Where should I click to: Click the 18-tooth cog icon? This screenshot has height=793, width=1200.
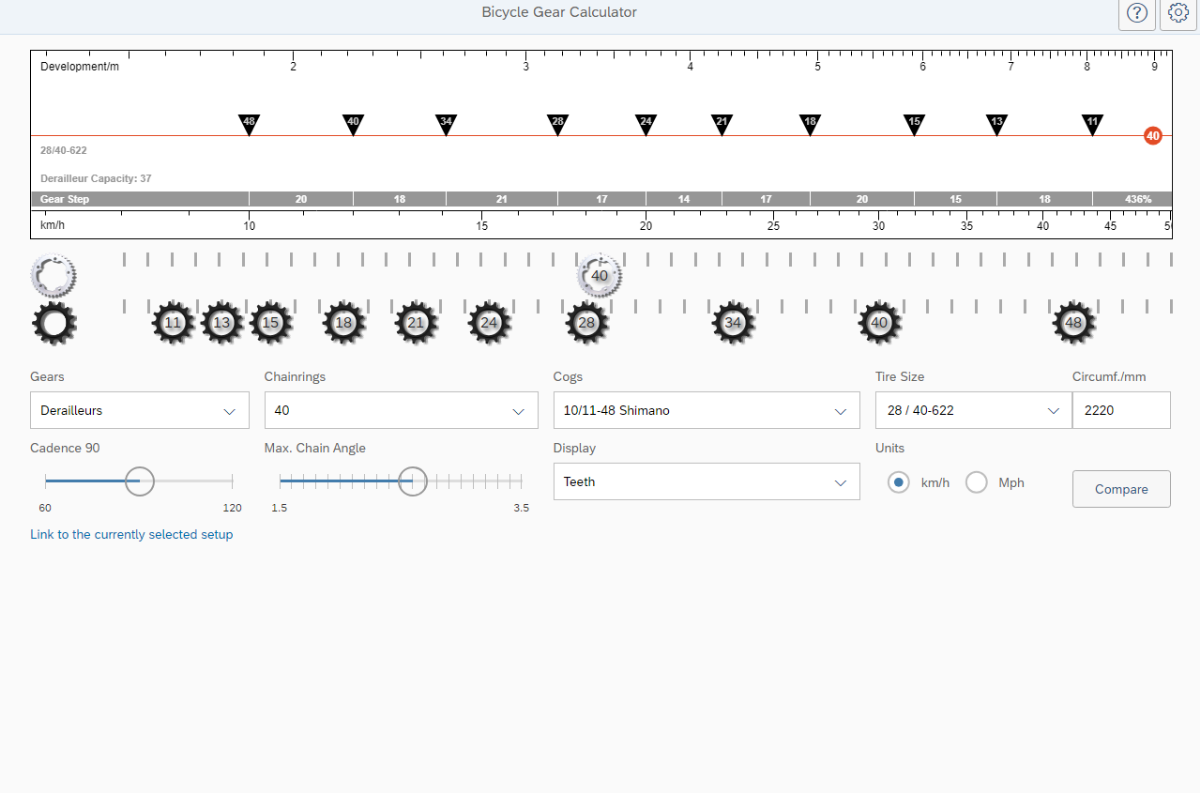pyautogui.click(x=343, y=323)
